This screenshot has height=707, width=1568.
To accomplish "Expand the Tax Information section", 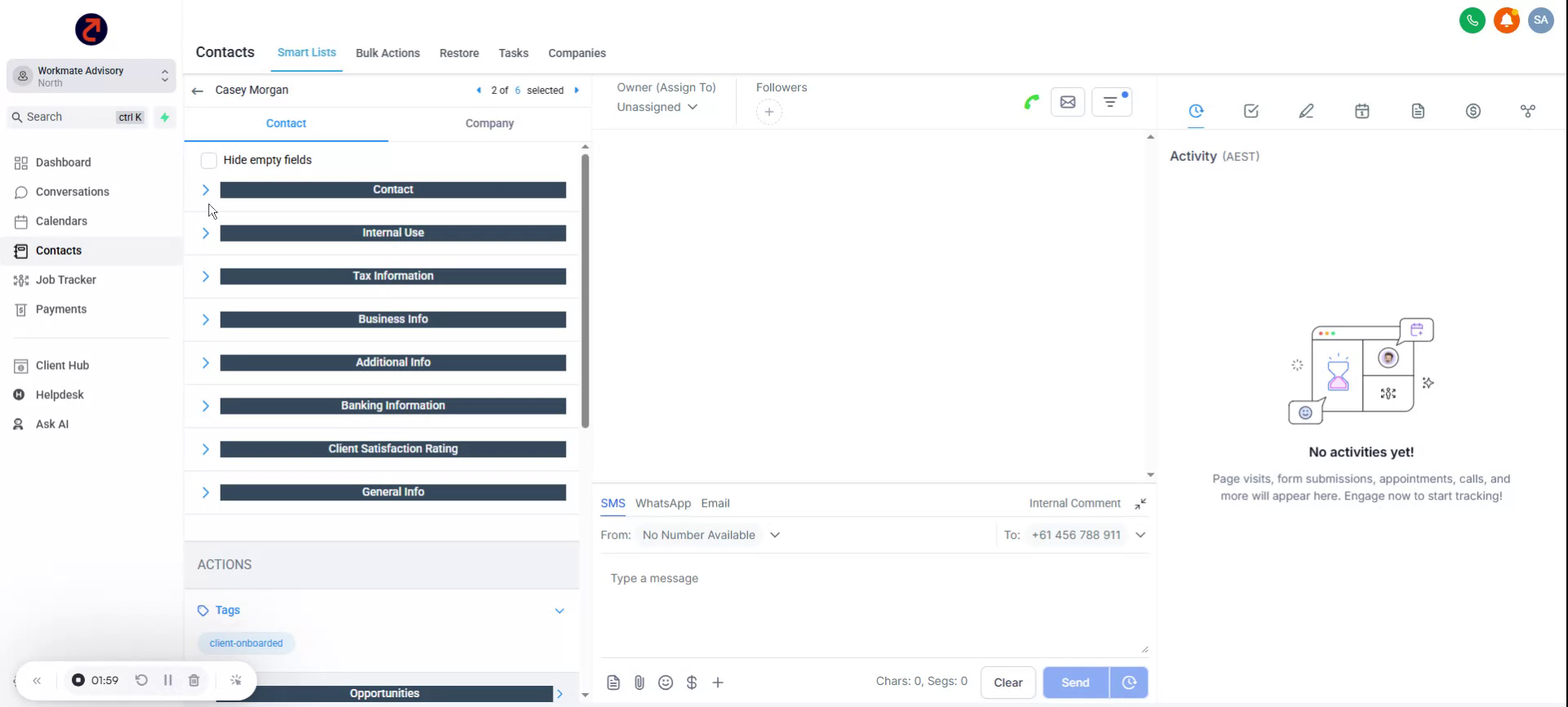I will coord(205,277).
